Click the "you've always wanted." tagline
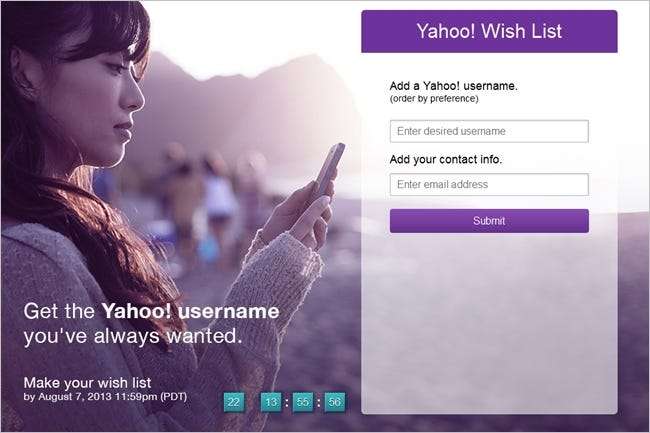The image size is (650, 433). (x=133, y=336)
